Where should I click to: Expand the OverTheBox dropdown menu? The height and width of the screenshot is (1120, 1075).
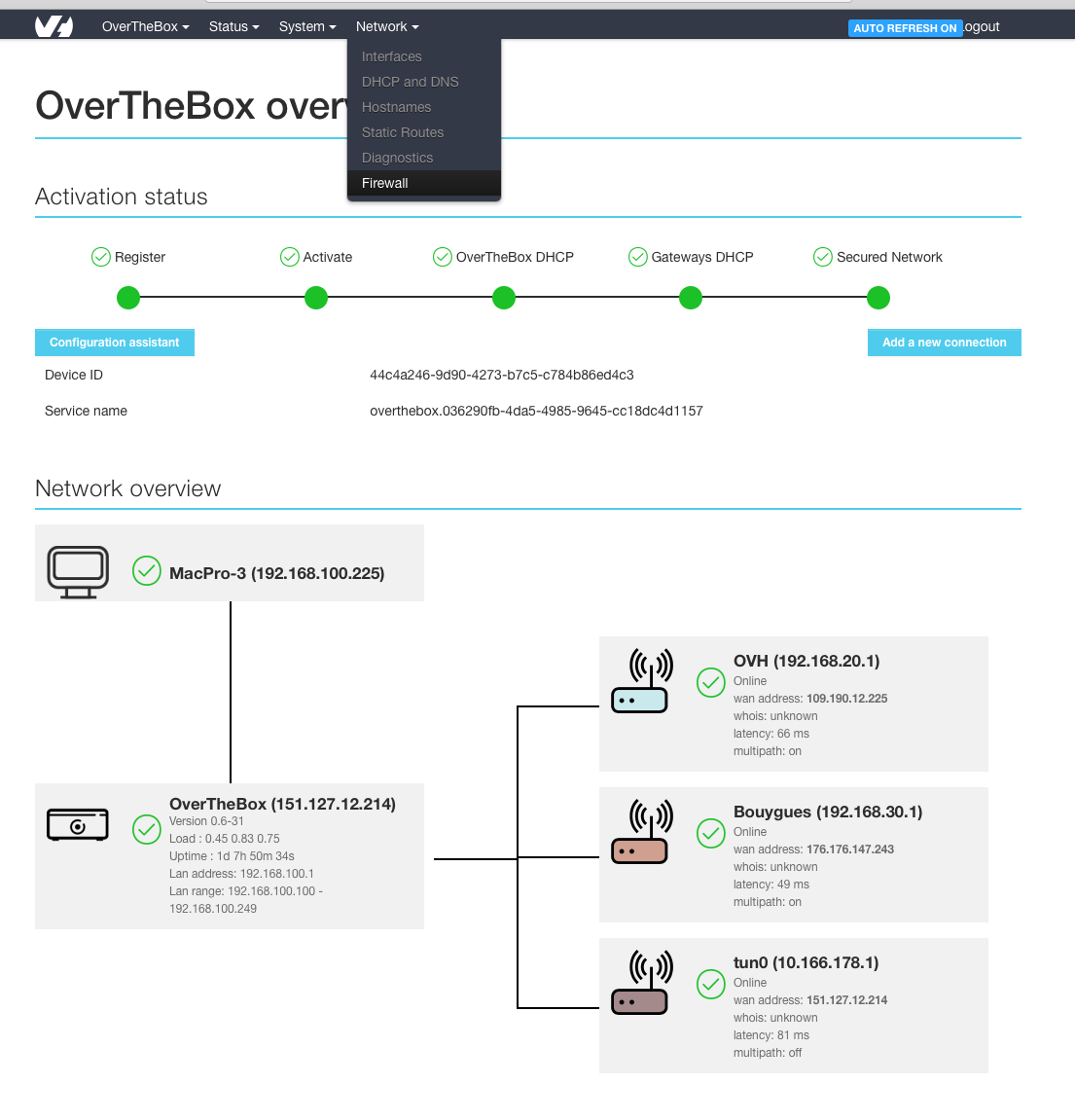tap(145, 26)
